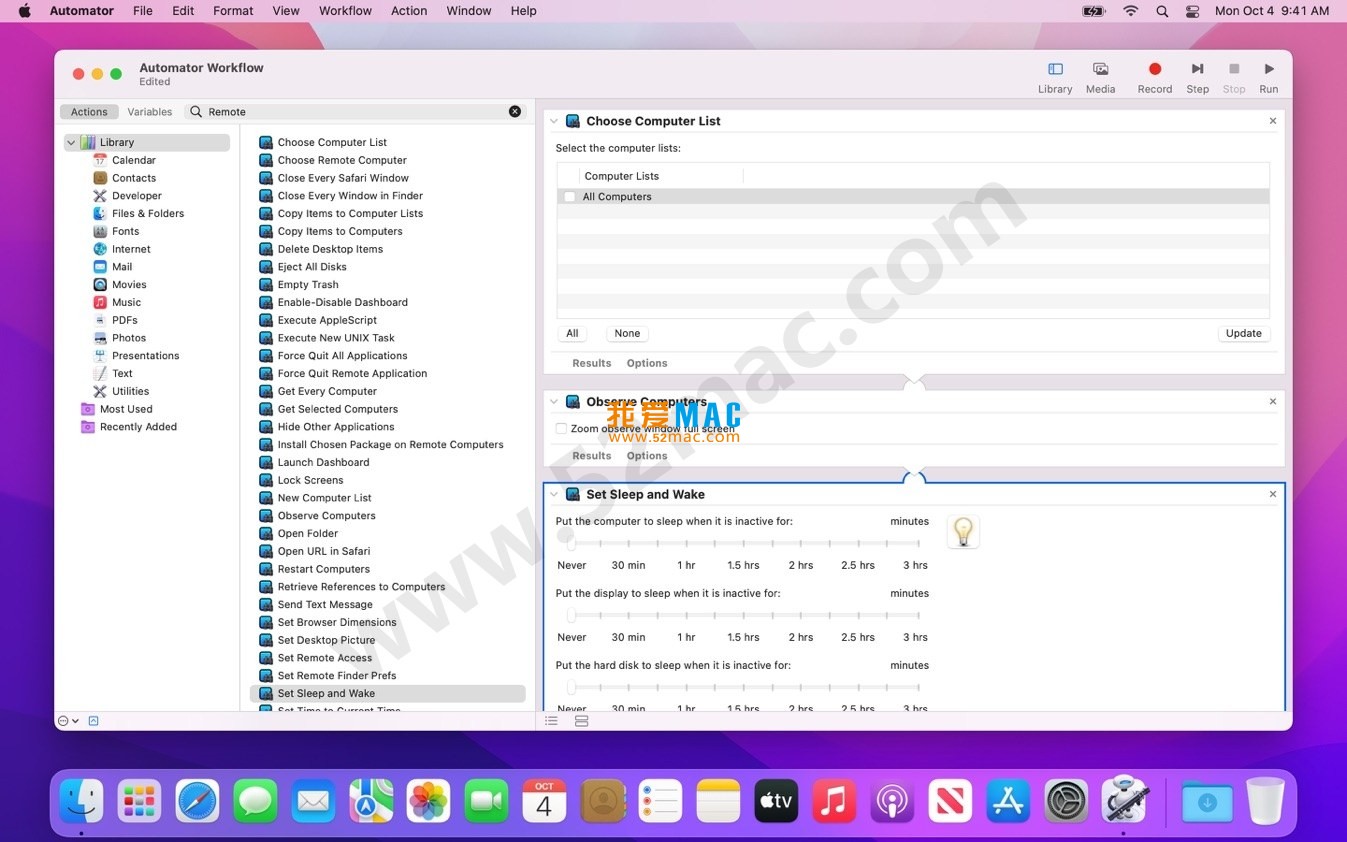
Task: Collapse the Choose Computer List action
Action: point(554,122)
